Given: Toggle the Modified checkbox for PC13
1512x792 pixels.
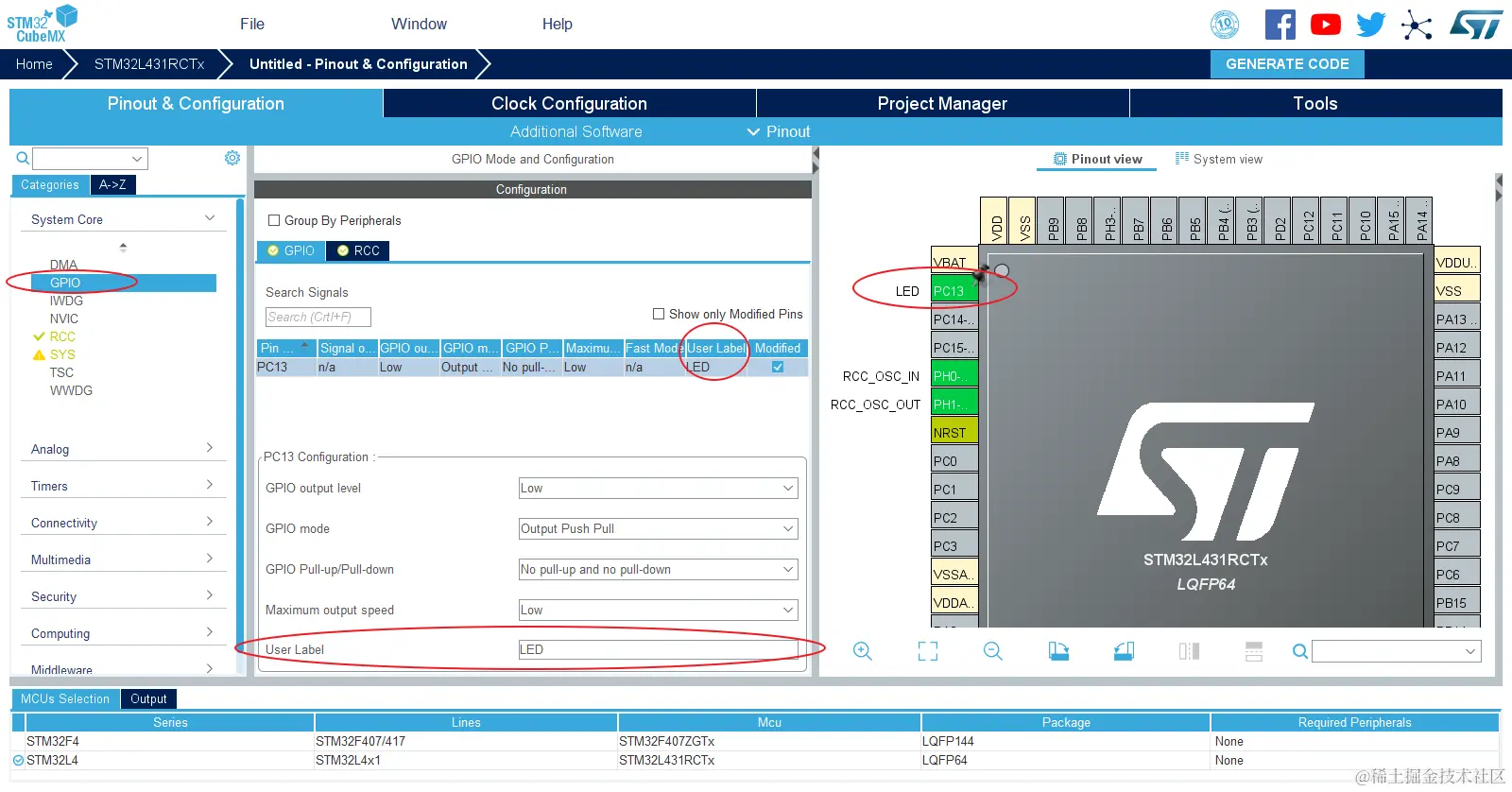Looking at the screenshot, I should tap(778, 367).
